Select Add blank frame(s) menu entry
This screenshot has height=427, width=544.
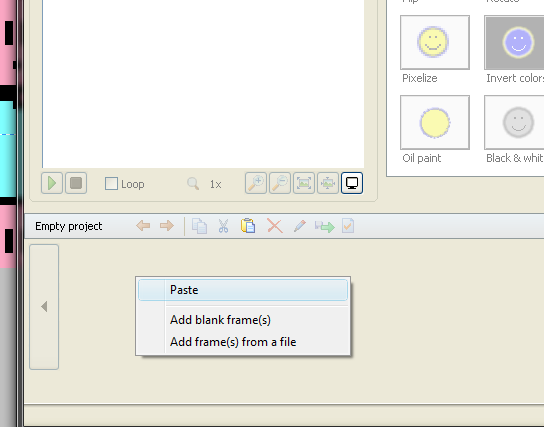(243, 320)
